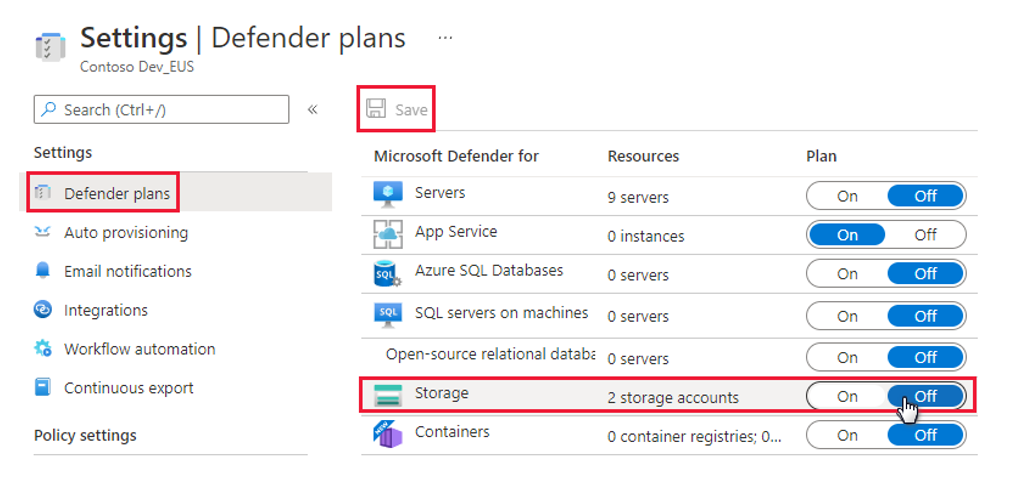This screenshot has height=486, width=1011.
Task: Click the SQL servers on machines label
Action: 501,313
